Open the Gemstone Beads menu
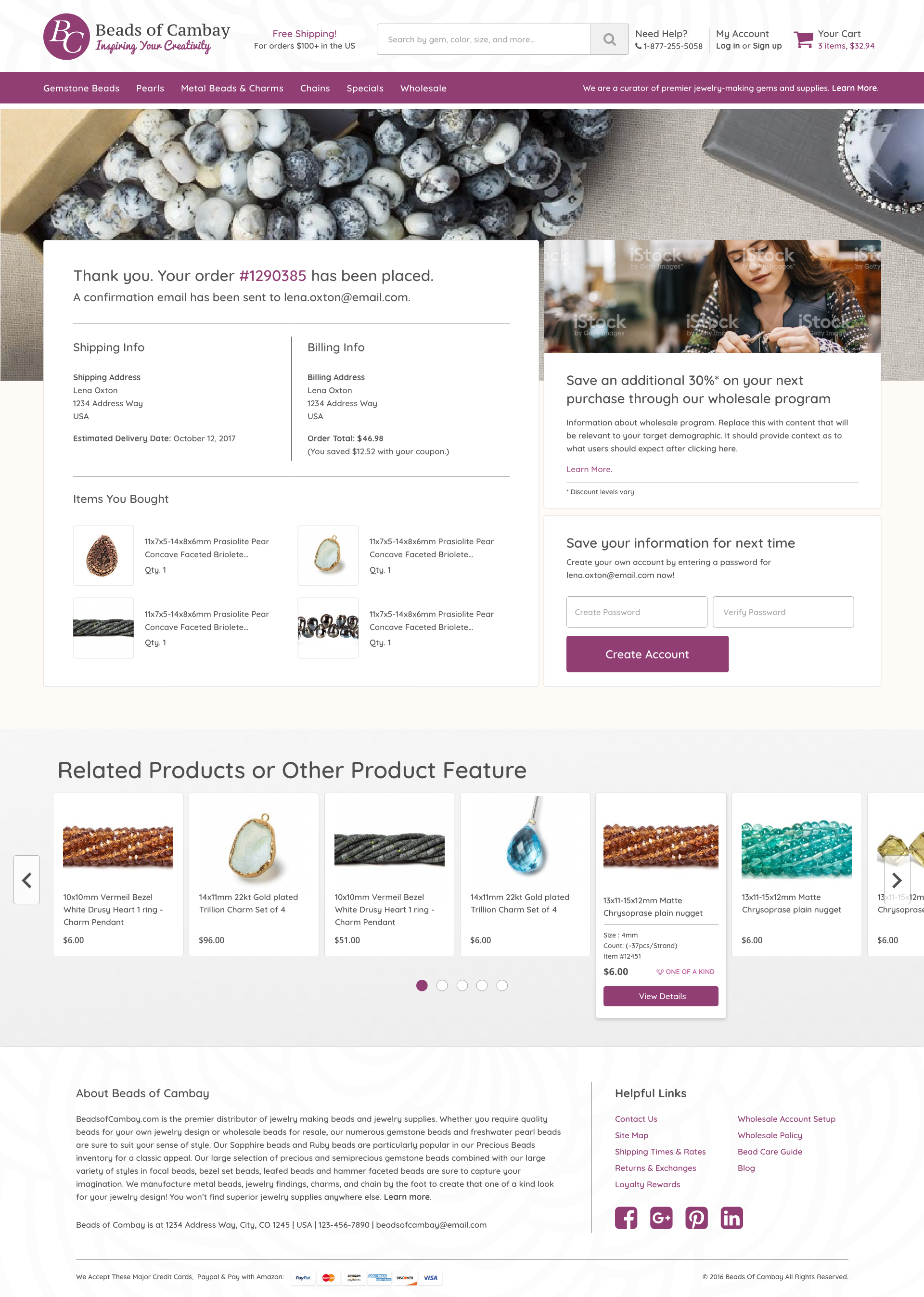This screenshot has width=924, height=1297. [81, 88]
